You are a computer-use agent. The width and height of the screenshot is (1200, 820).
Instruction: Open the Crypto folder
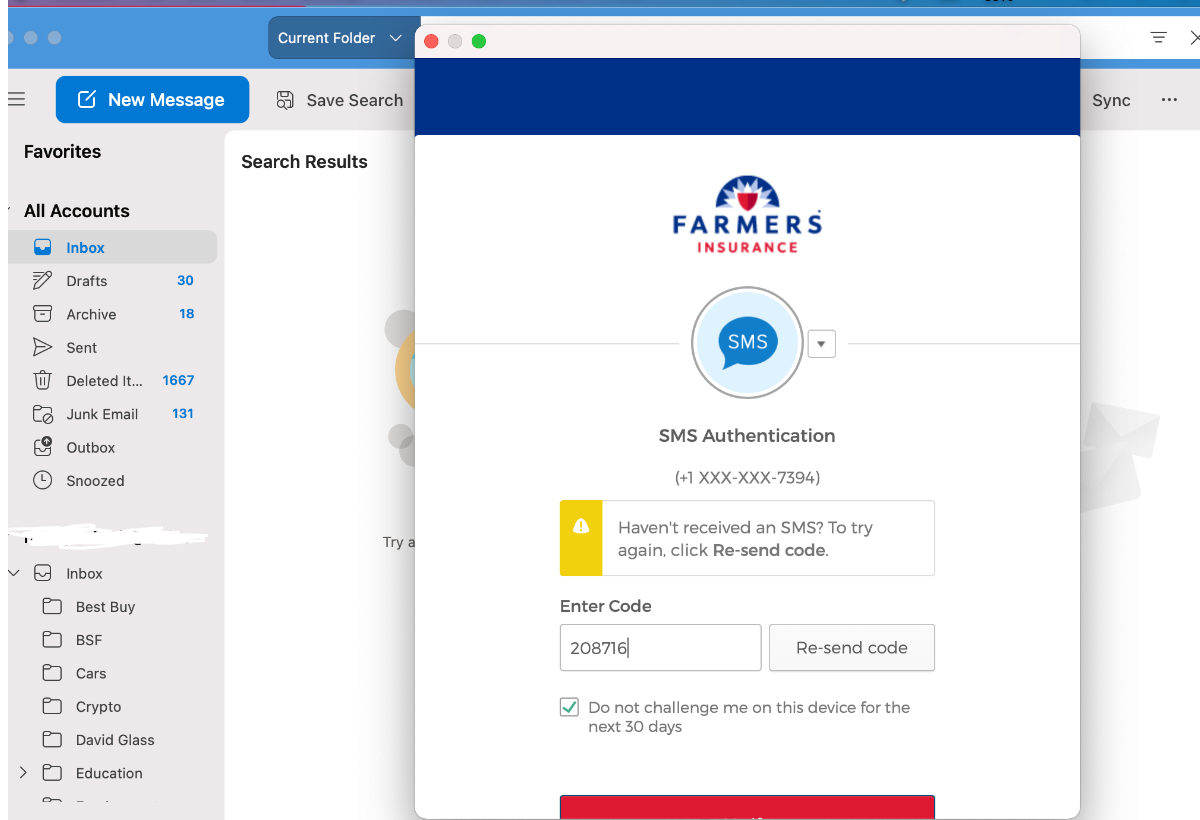tap(112, 706)
